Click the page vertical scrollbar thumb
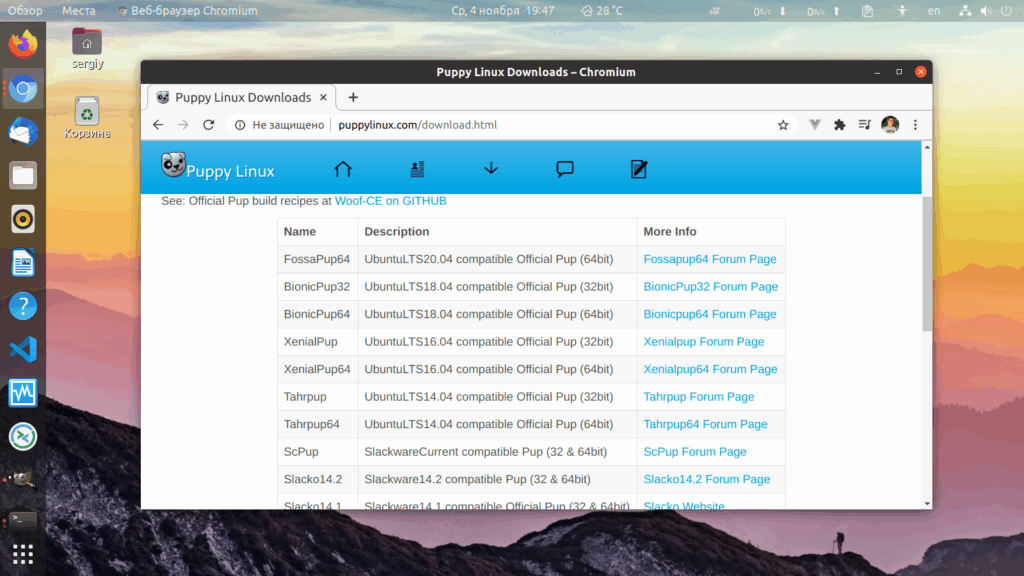The width and height of the screenshot is (1024, 576). coord(927,263)
